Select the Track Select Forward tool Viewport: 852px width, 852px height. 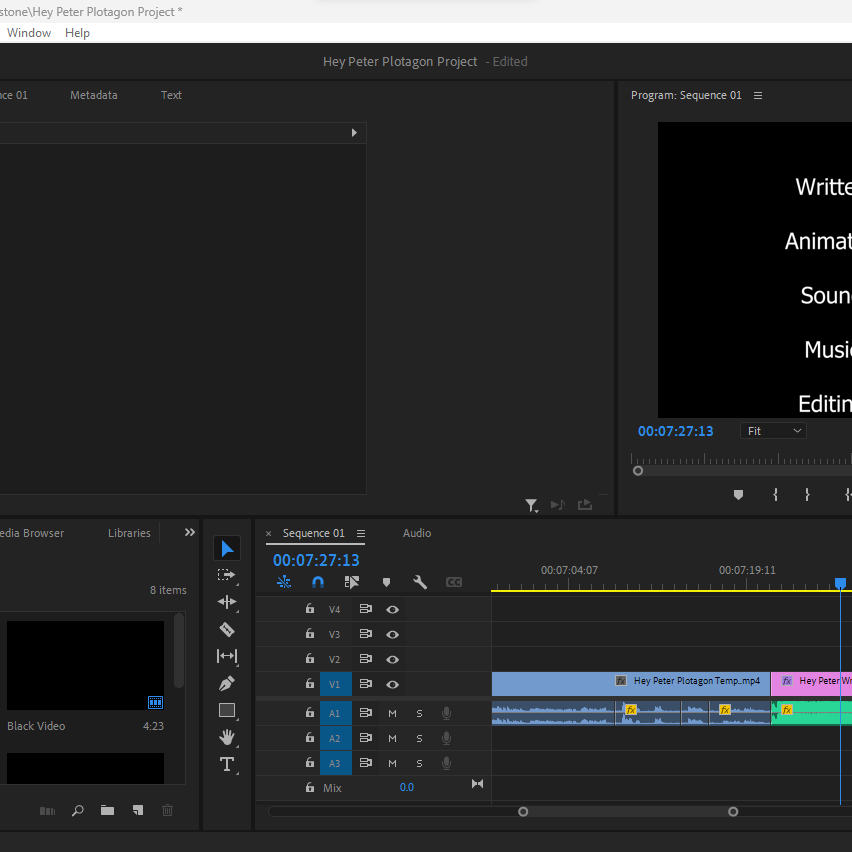227,575
